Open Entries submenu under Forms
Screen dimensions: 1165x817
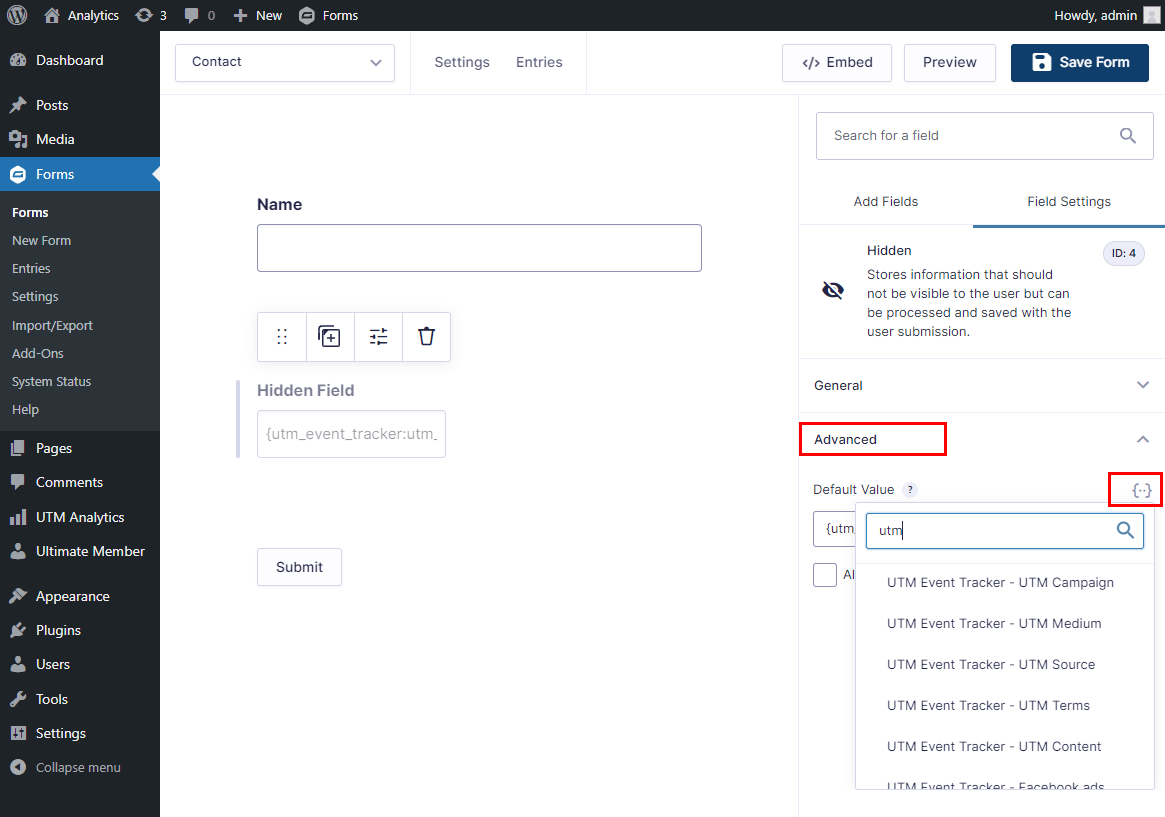coord(31,268)
